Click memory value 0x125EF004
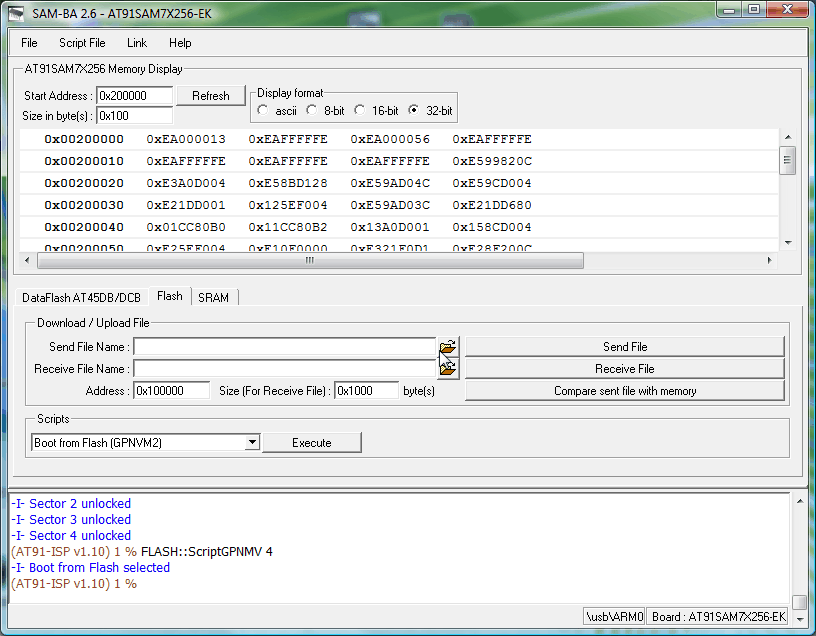The height and width of the screenshot is (636, 816). pos(288,205)
